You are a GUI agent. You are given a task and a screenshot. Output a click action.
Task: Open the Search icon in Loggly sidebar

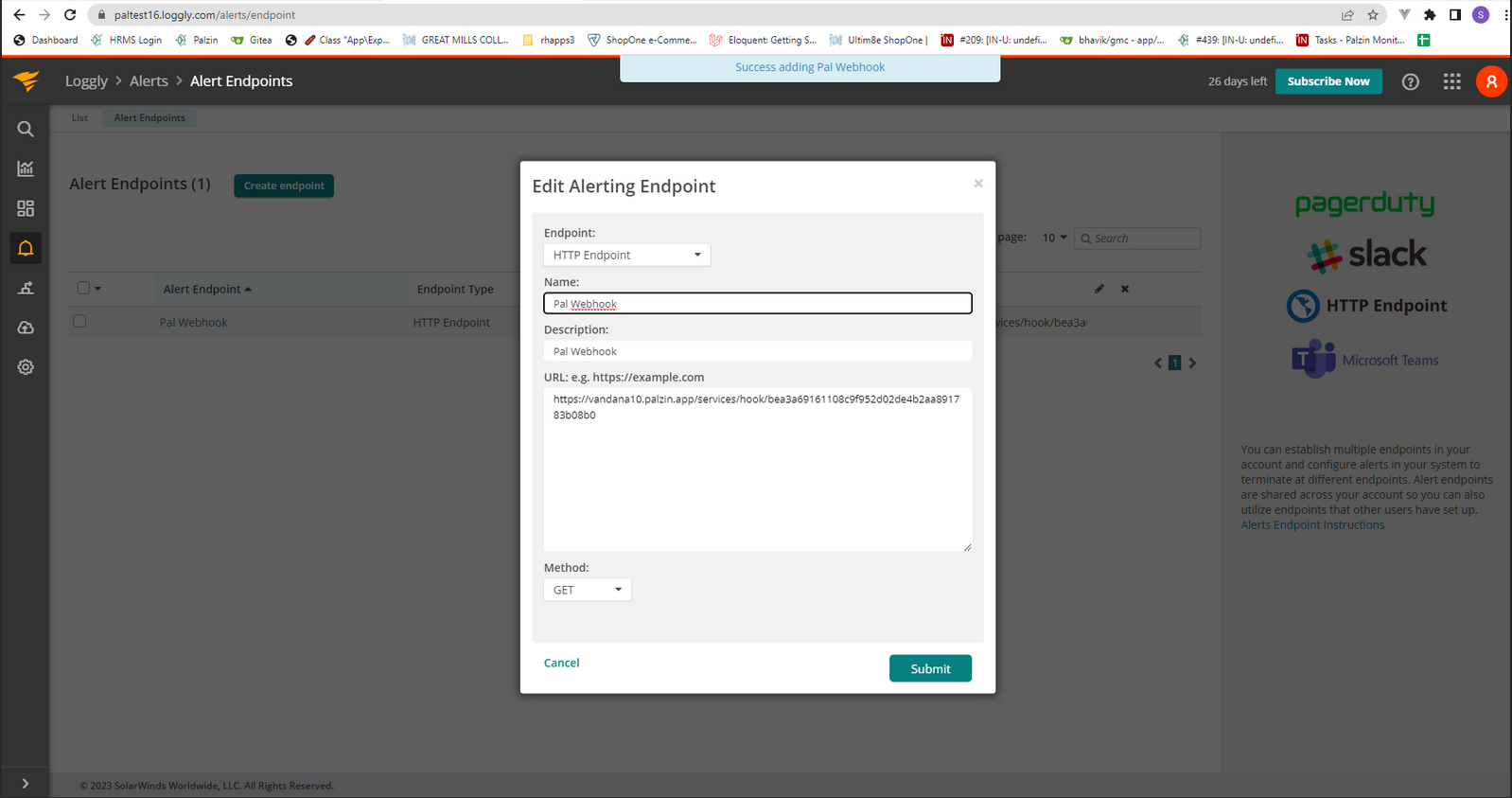(26, 129)
